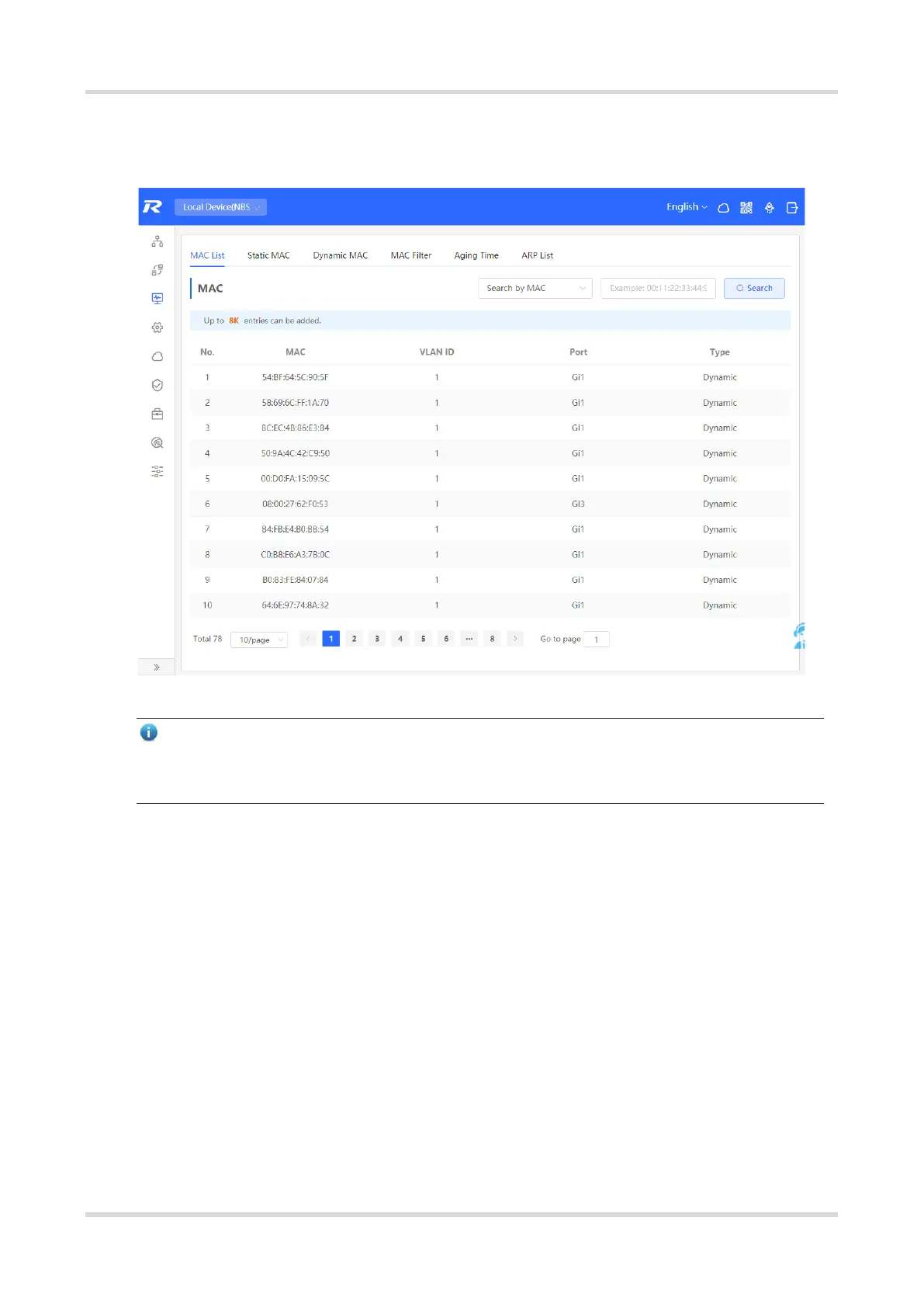Open the QR code icon in header
Screen dimensions: 924x1307
[x=746, y=207]
